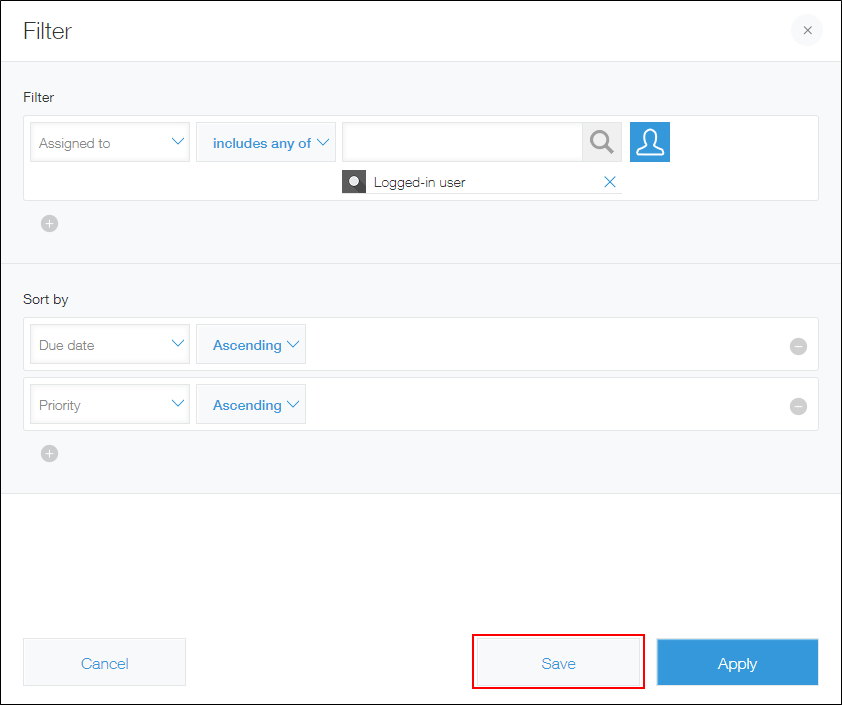Viewport: 842px width, 705px height.
Task: Open the Assigned to field dropdown
Action: (109, 142)
